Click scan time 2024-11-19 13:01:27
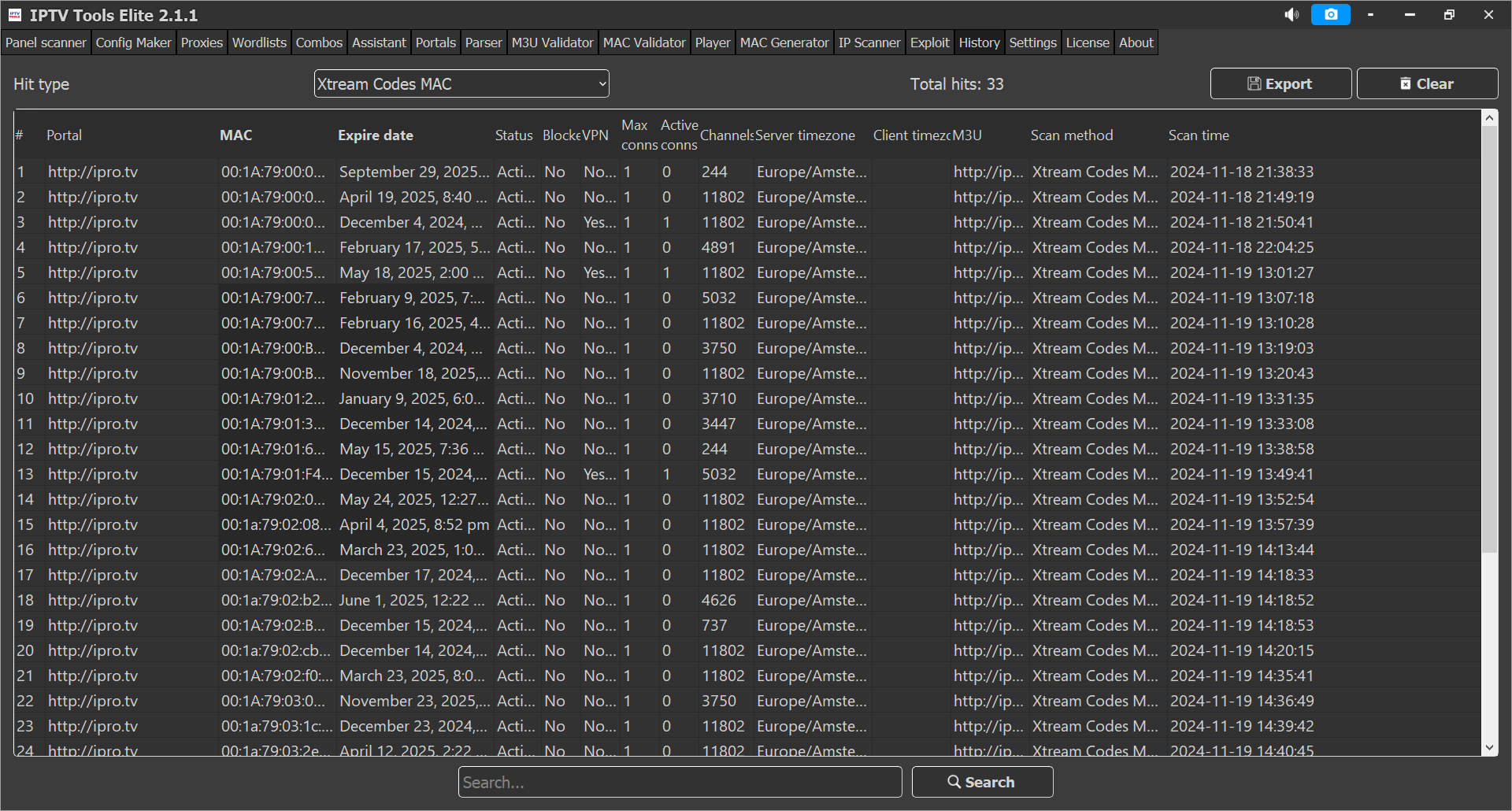1512x811 pixels. [1242, 272]
